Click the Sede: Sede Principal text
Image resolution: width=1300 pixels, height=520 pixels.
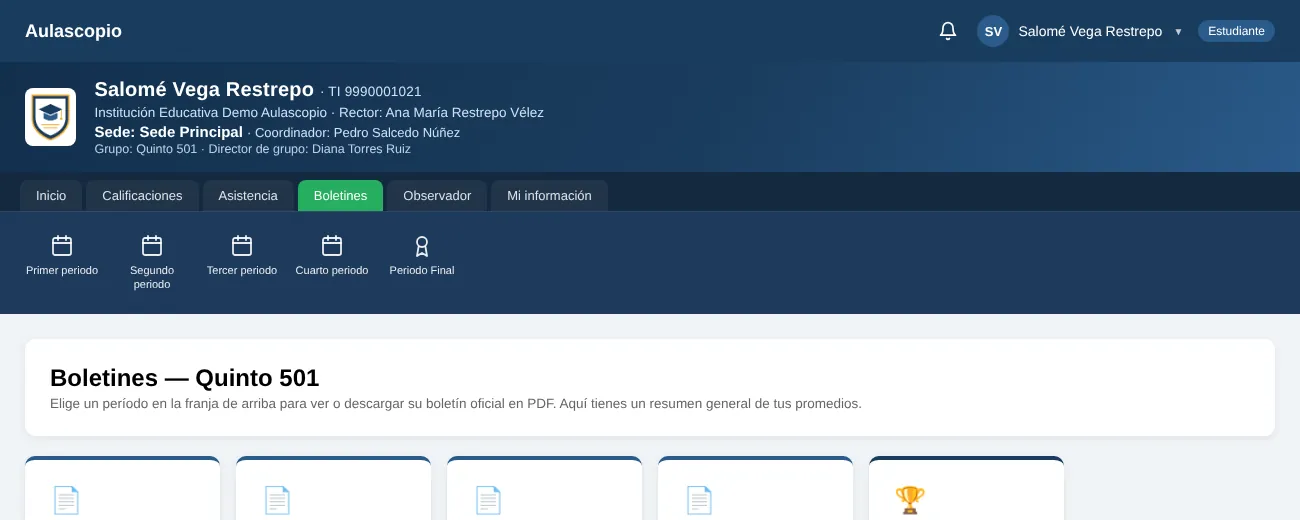(169, 132)
